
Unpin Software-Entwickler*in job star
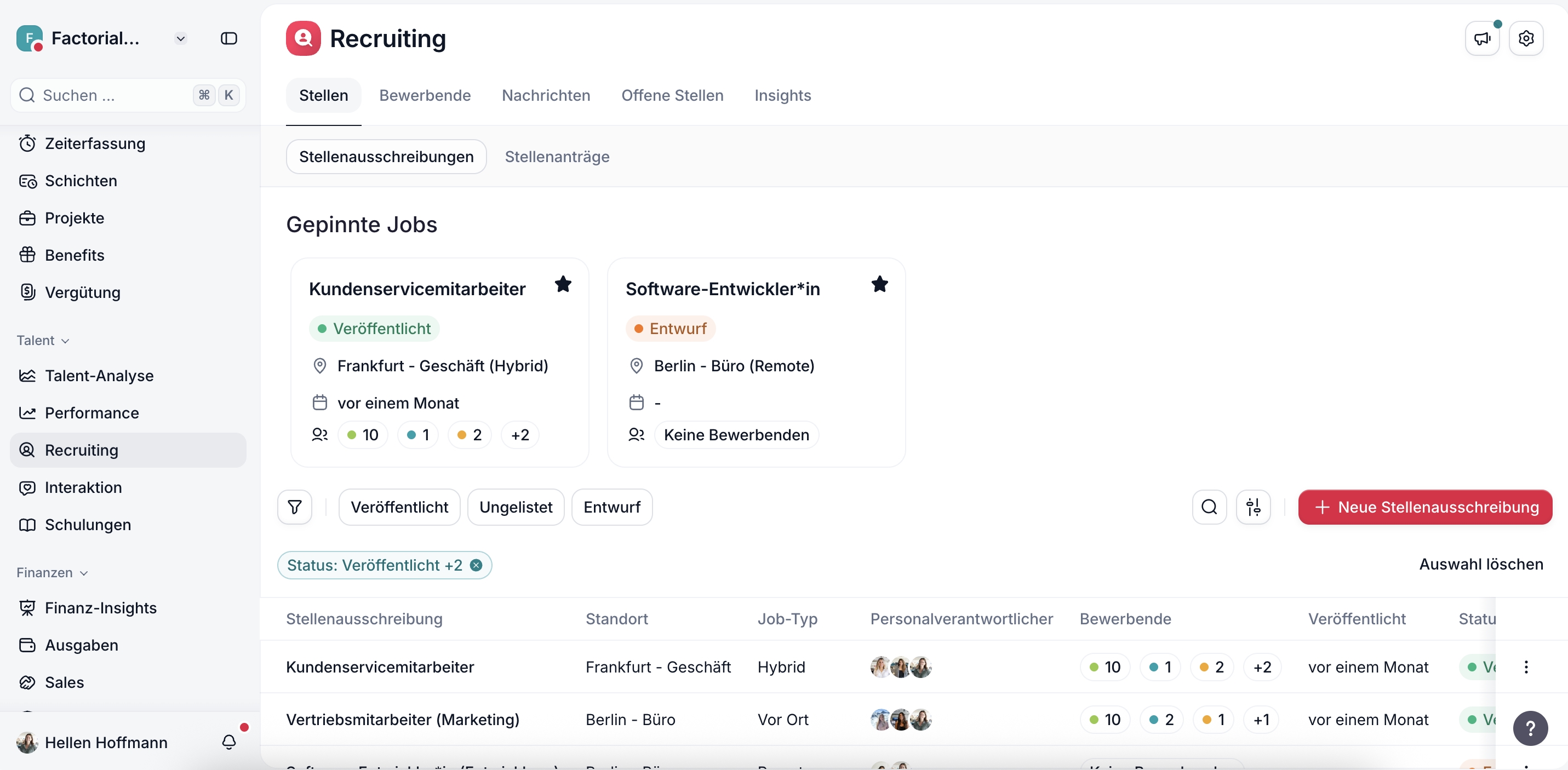pyautogui.click(x=879, y=284)
